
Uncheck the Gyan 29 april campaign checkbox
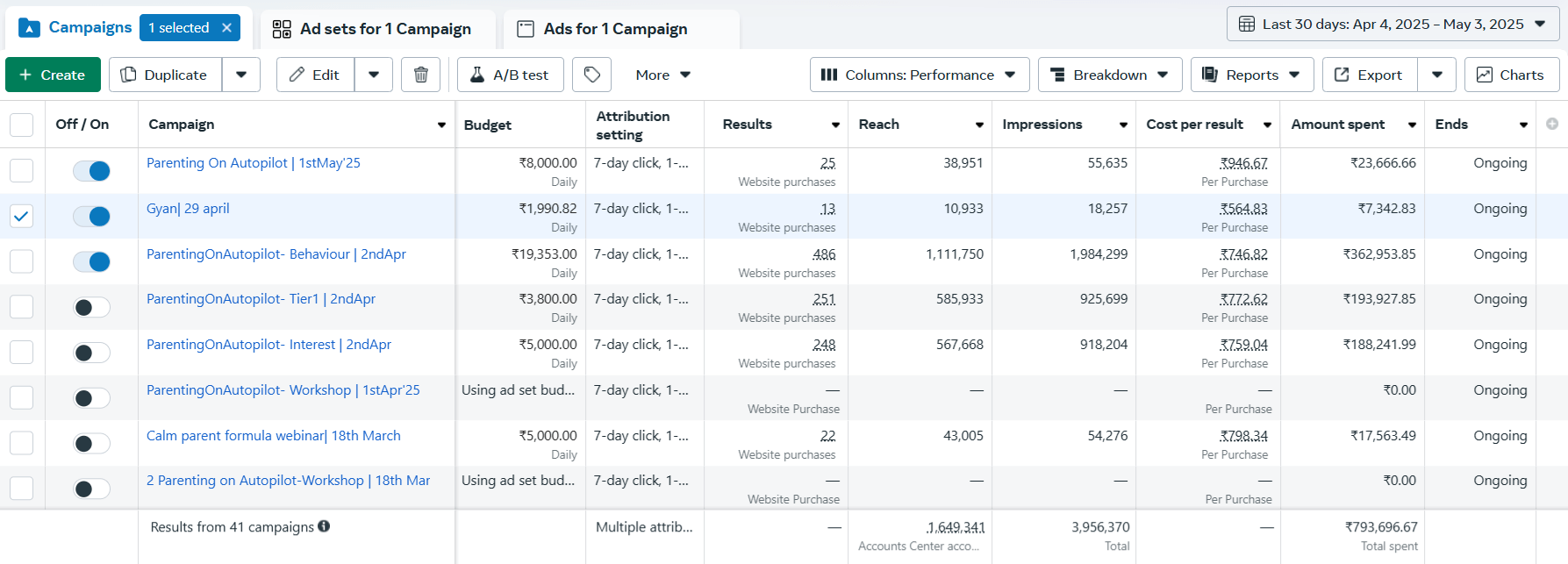(22, 216)
